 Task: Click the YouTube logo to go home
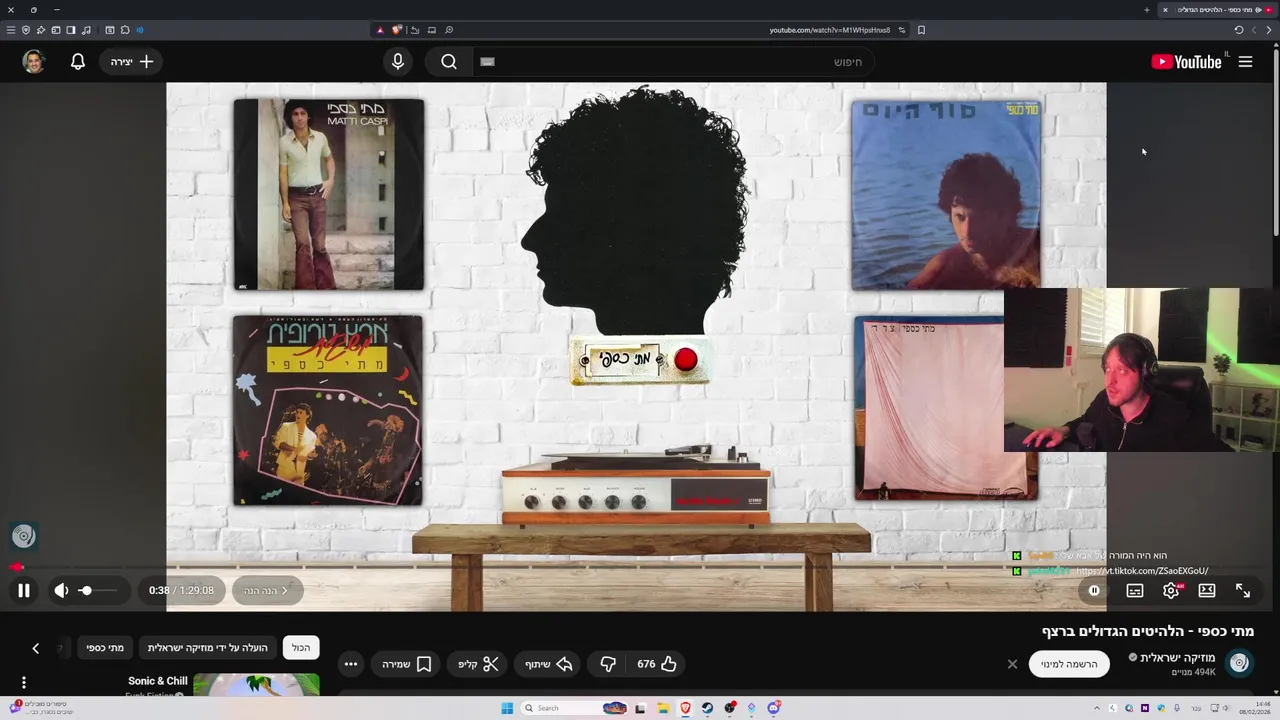1187,62
